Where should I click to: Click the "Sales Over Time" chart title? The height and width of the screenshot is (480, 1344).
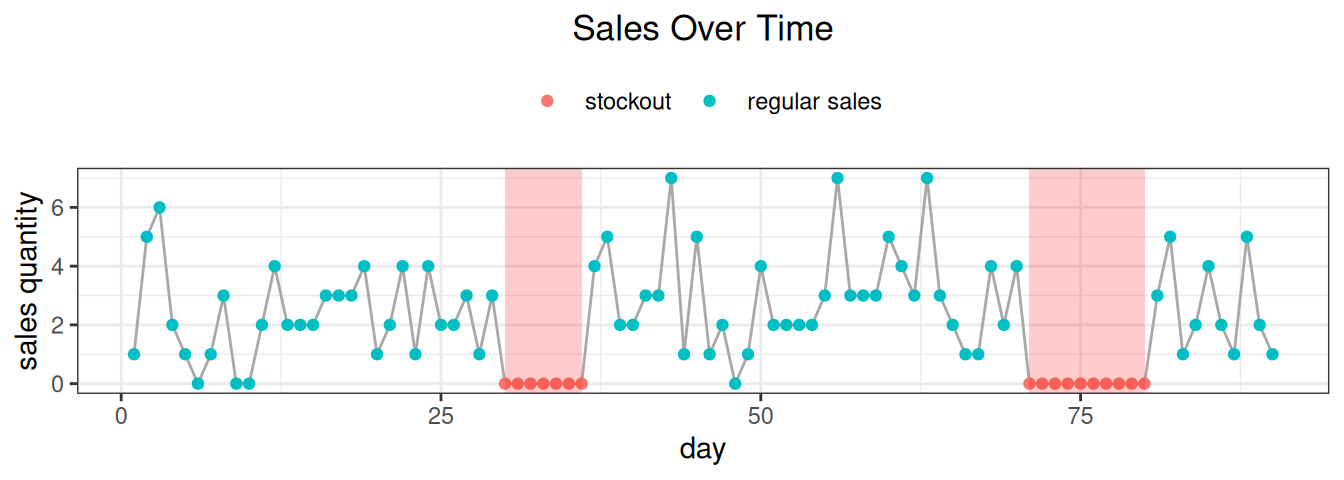tap(702, 30)
